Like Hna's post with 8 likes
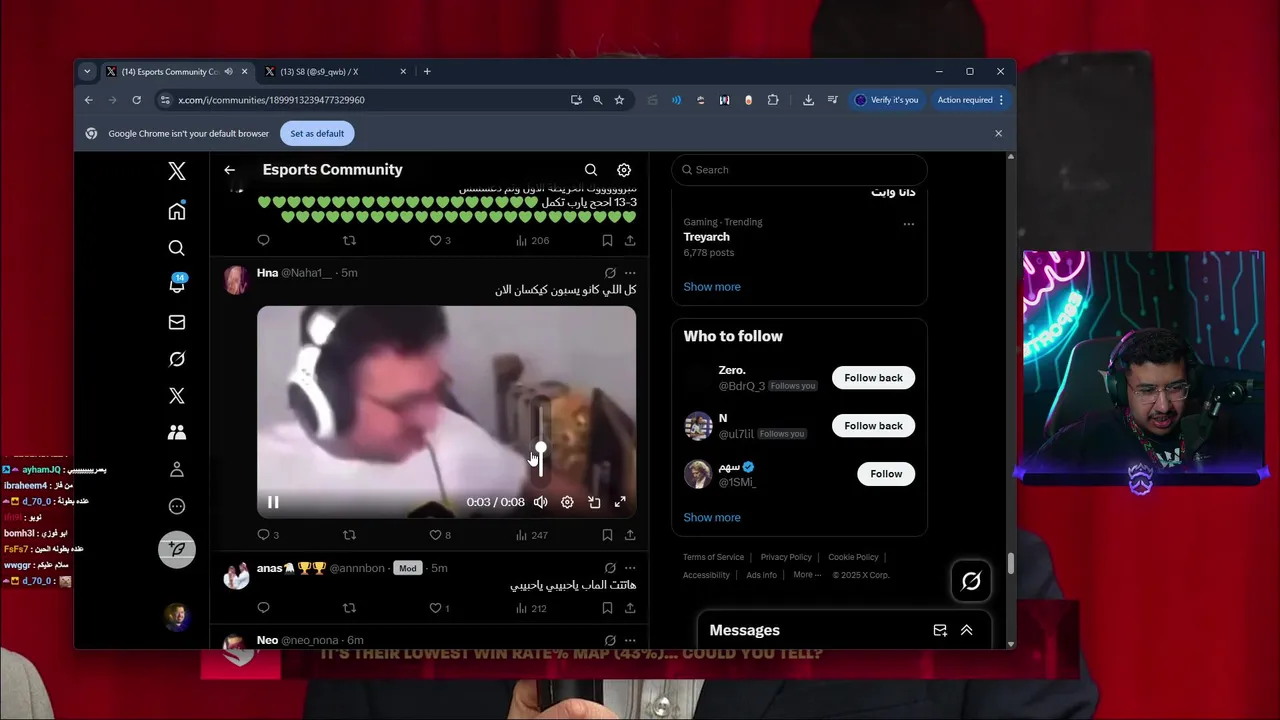1280x720 pixels. click(435, 535)
